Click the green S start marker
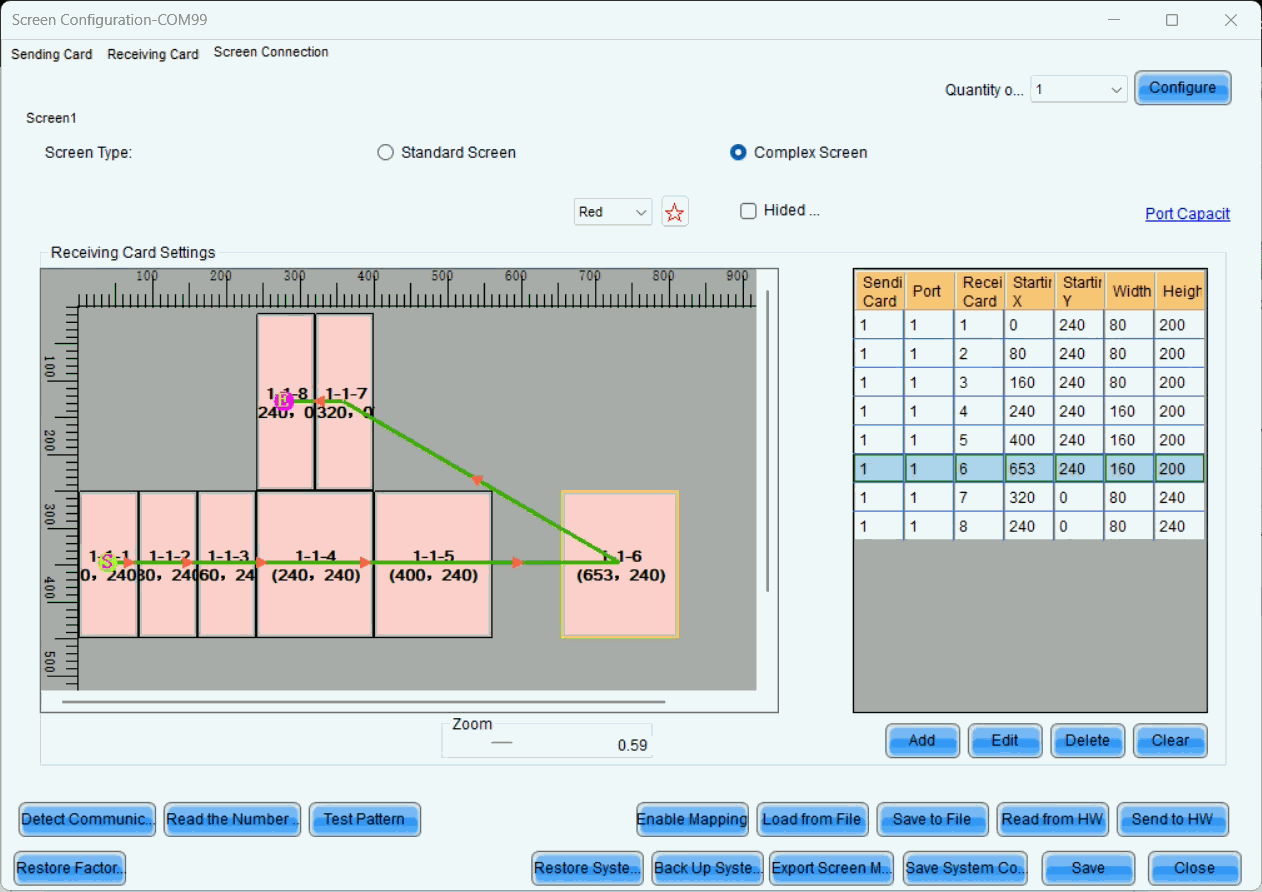This screenshot has width=1262, height=892. click(x=107, y=563)
